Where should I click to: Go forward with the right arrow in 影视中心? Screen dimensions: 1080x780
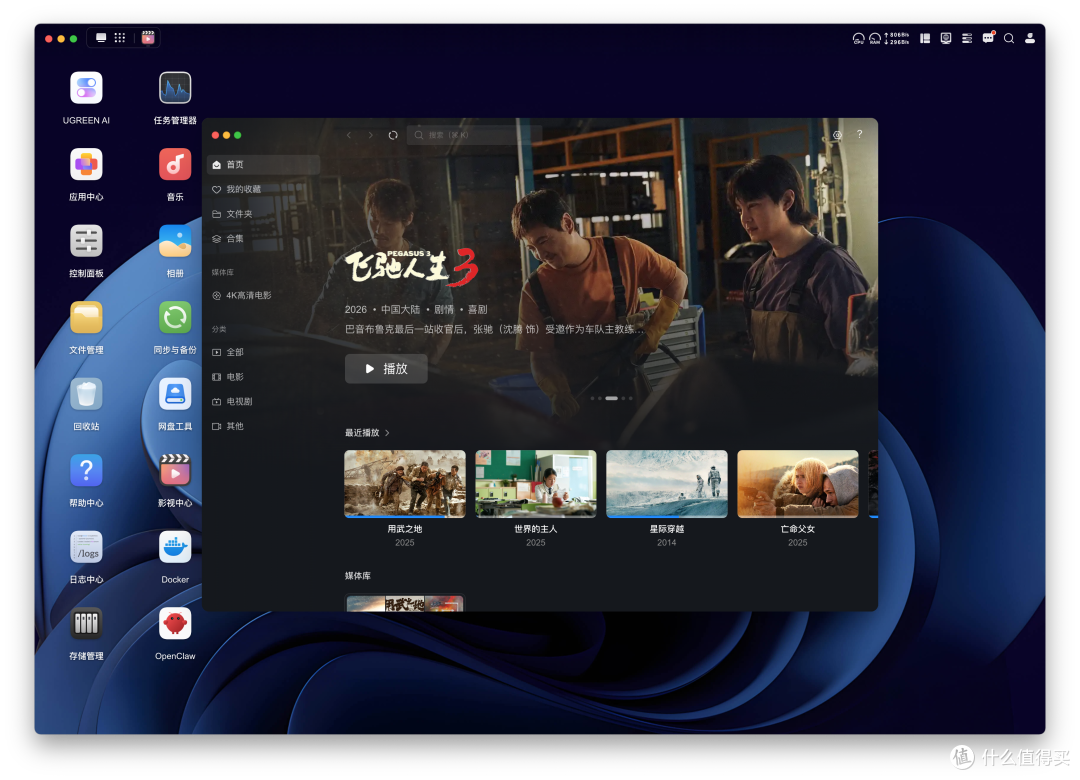pyautogui.click(x=371, y=135)
